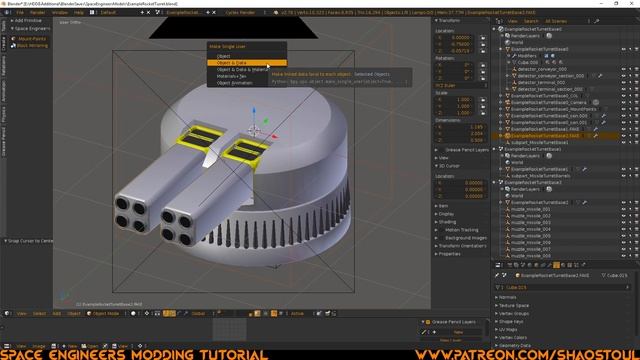The width and height of the screenshot is (640, 360).
Task: Toggle visibility eye of ExampleRocketTurretBase0_COL
Action: pos(624,96)
